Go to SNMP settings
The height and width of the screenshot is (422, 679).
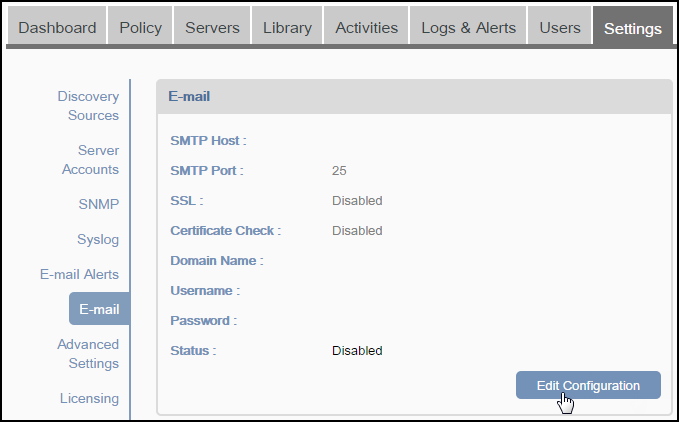[x=99, y=204]
